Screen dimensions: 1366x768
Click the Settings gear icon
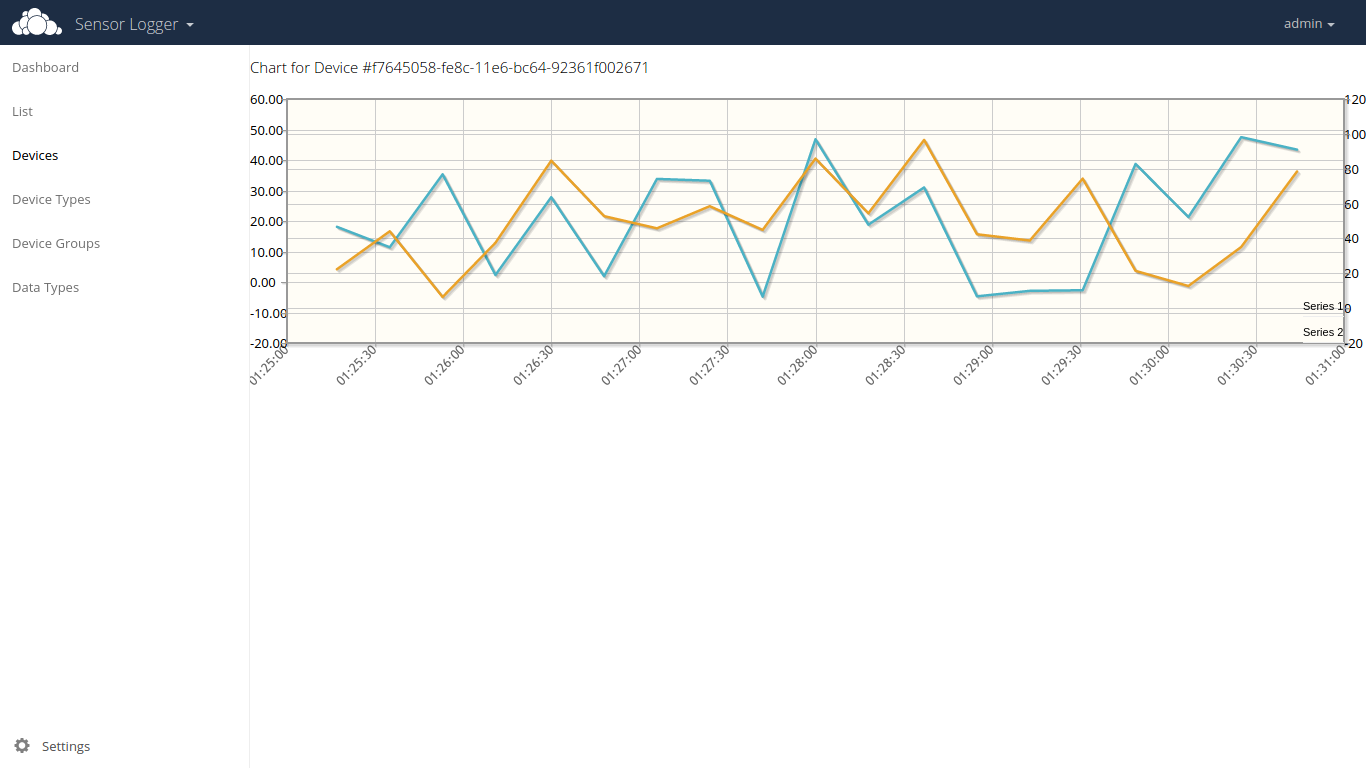point(22,746)
